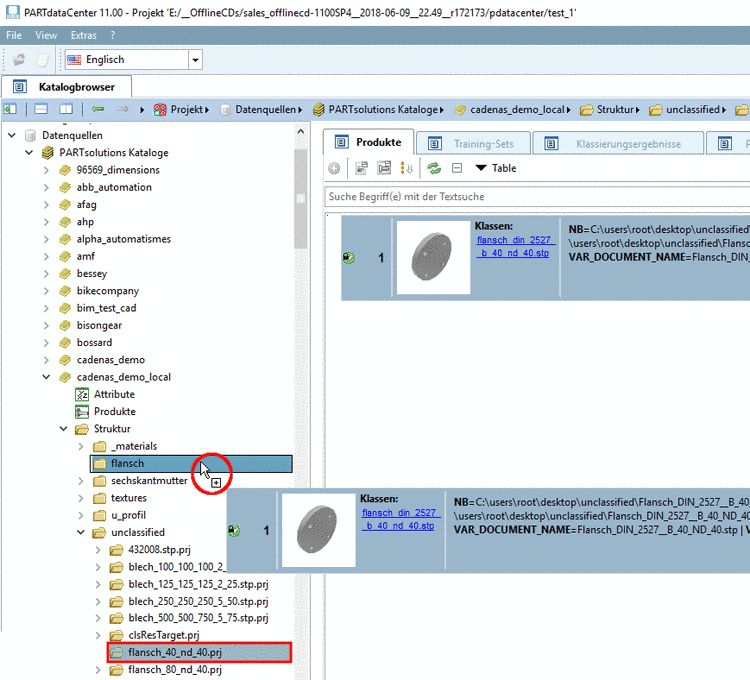Collapse the Struktur folder
Image resolution: width=750 pixels, height=680 pixels.
click(x=64, y=428)
